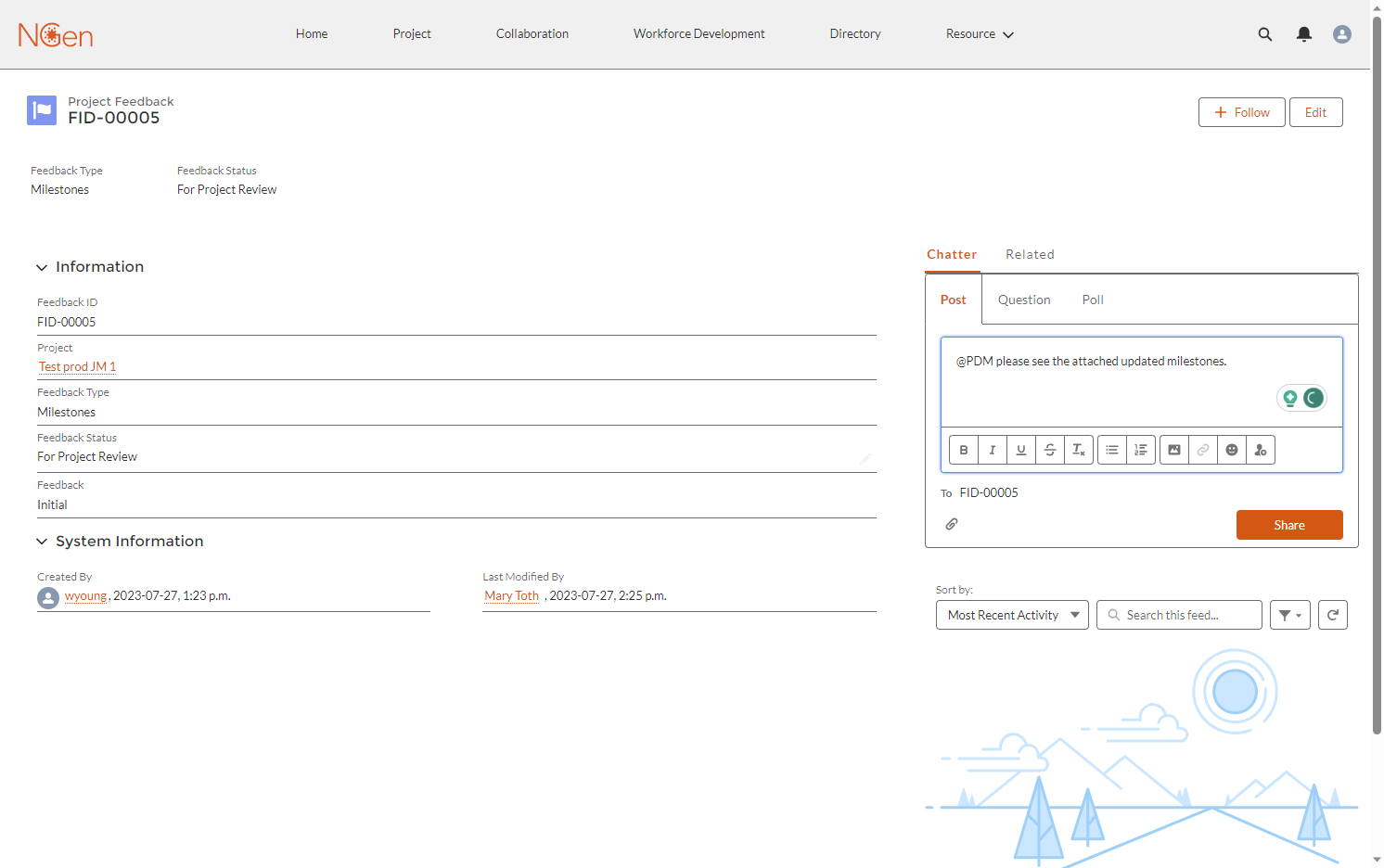Open the emoji picker in the editor
The width and height of the screenshot is (1384, 868).
1232,450
